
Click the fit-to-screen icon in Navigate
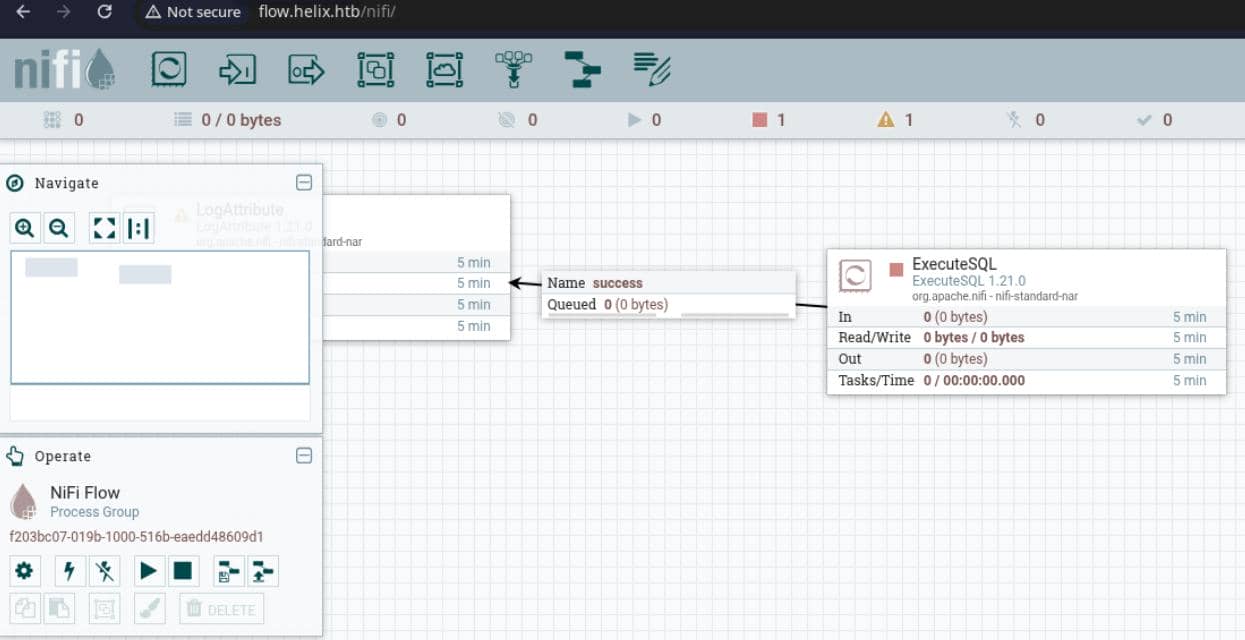(x=104, y=228)
